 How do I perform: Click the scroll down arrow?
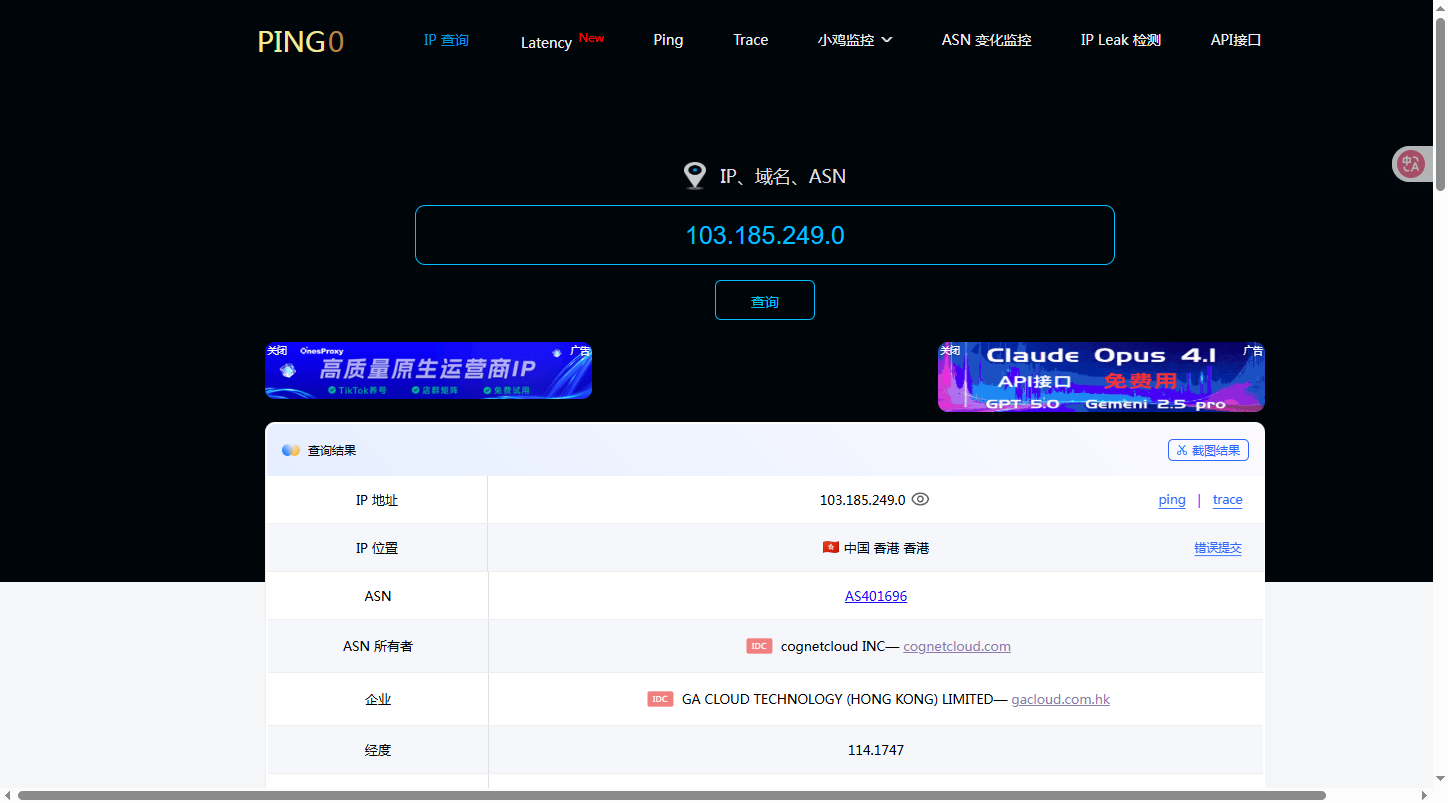click(x=1440, y=778)
